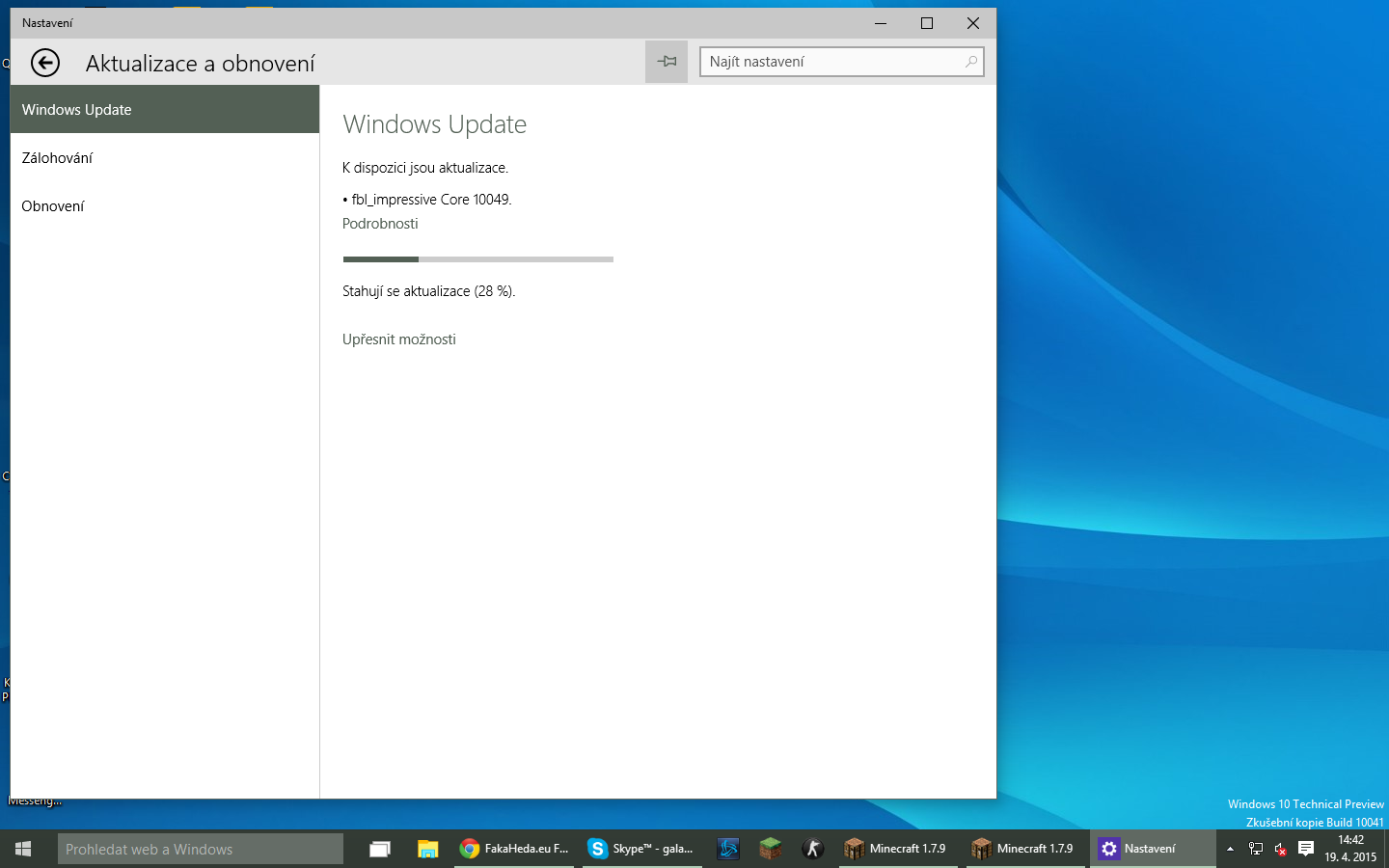Go back using the back arrow
This screenshot has height=868, width=1389.
[x=45, y=63]
